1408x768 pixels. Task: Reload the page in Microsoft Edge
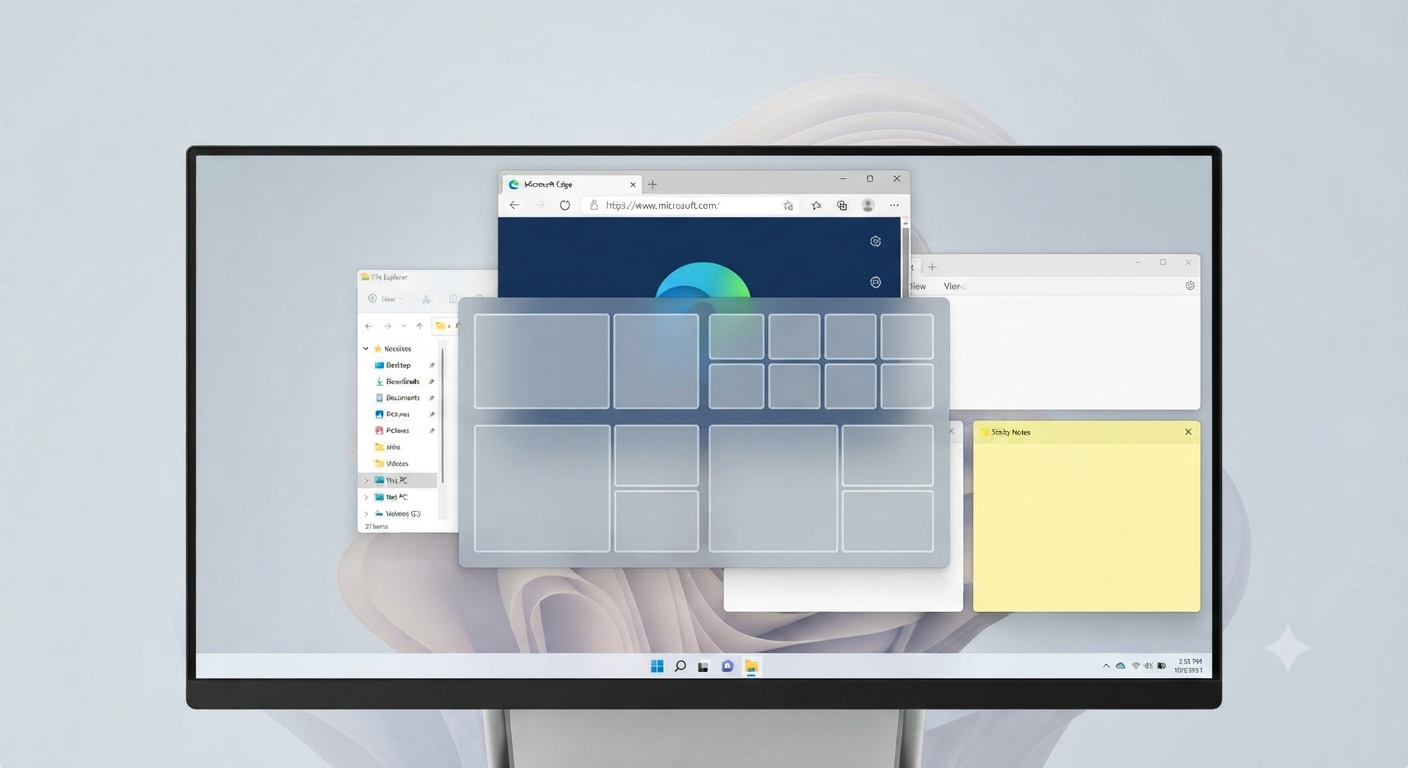point(565,205)
